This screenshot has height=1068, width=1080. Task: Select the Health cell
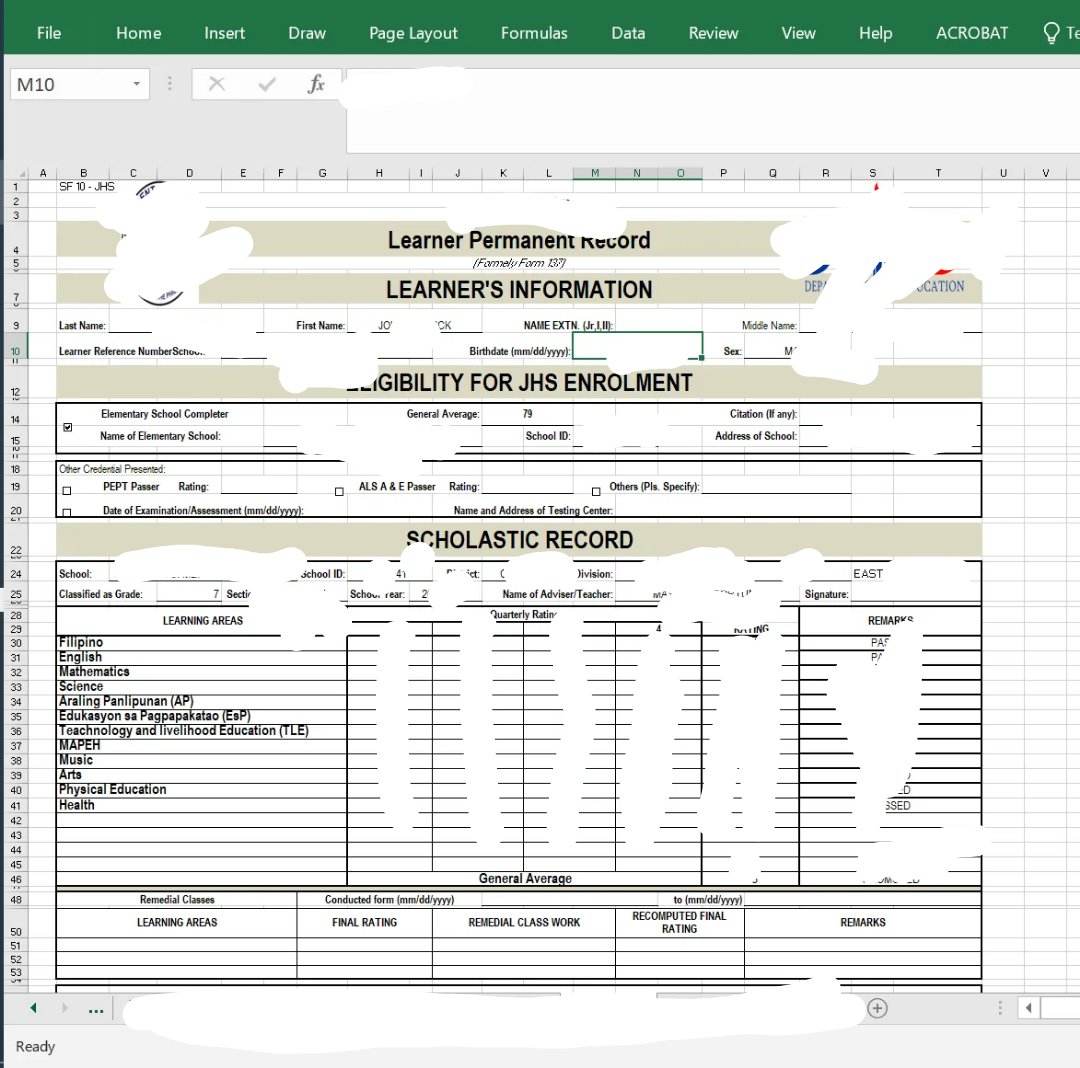pyautogui.click(x=201, y=805)
